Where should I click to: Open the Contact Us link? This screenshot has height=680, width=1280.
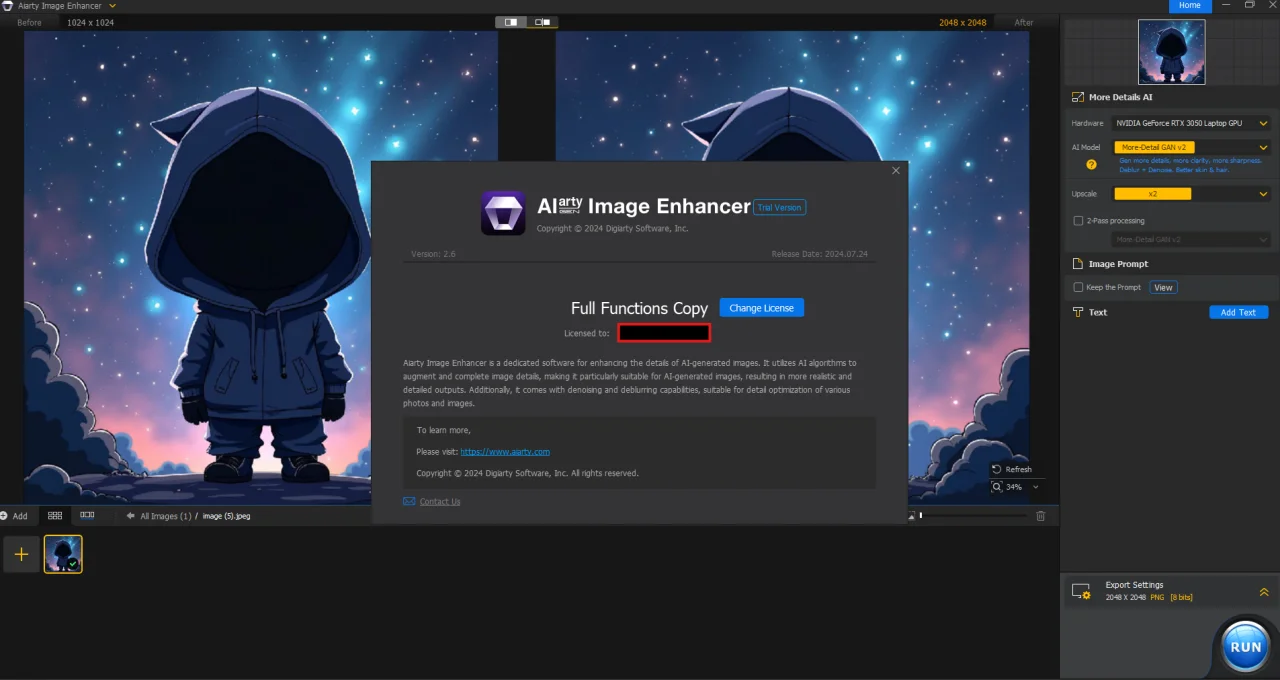pyautogui.click(x=440, y=501)
